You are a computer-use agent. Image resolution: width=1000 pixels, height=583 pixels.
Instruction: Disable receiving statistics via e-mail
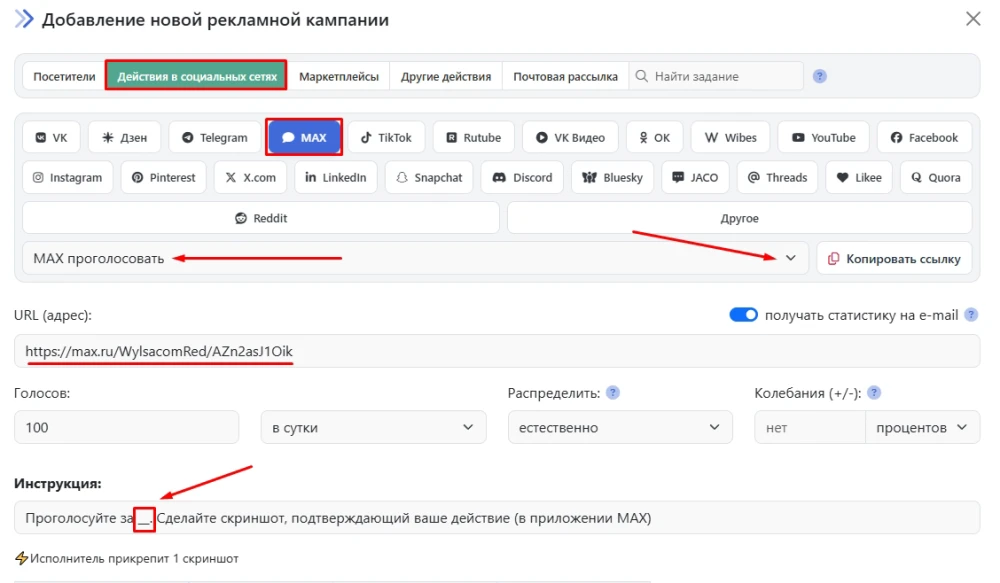tap(744, 314)
